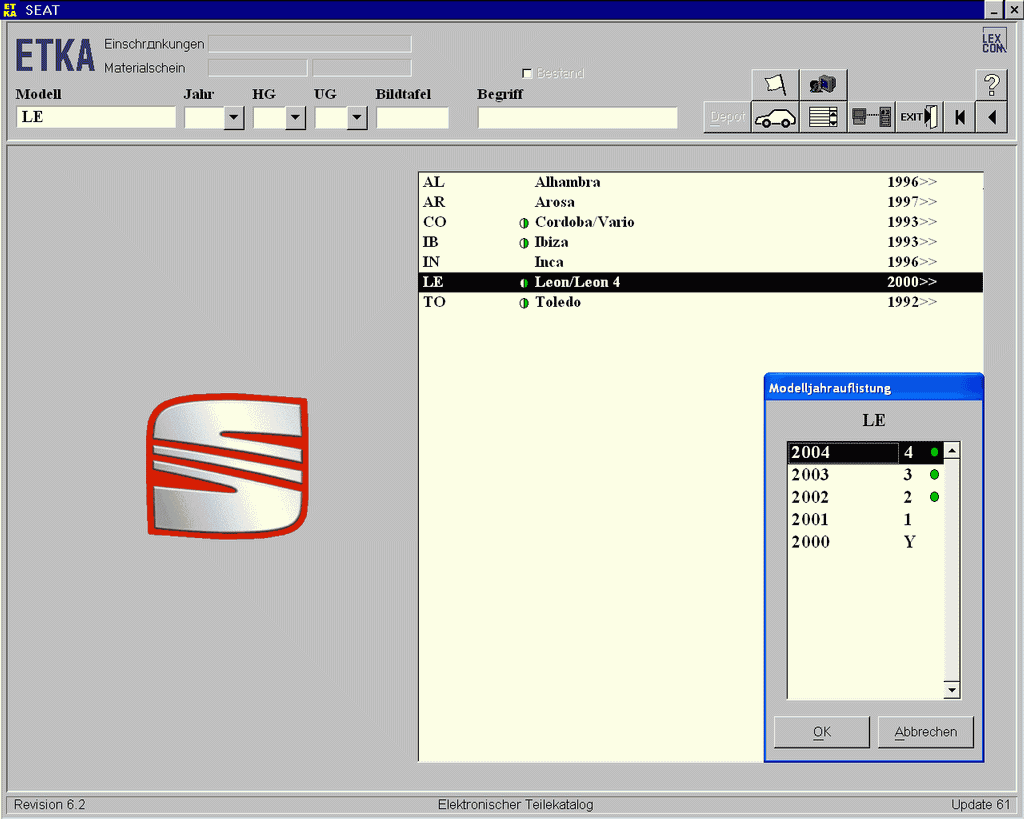The image size is (1024, 819).
Task: Toggle the Bestand checkbox
Action: coord(527,74)
